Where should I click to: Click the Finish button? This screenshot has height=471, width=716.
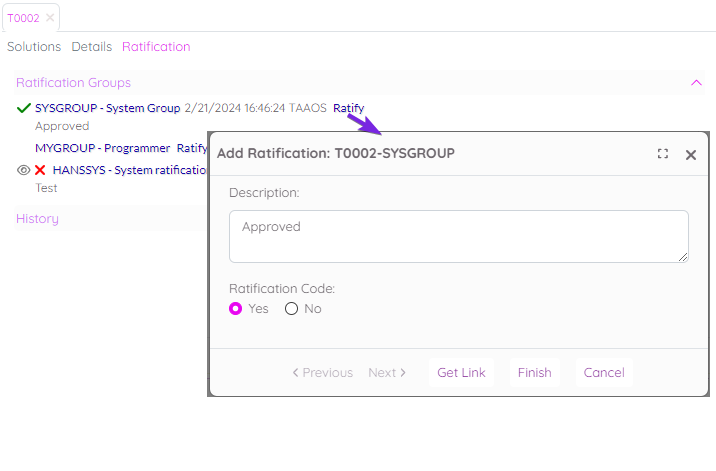tap(534, 373)
